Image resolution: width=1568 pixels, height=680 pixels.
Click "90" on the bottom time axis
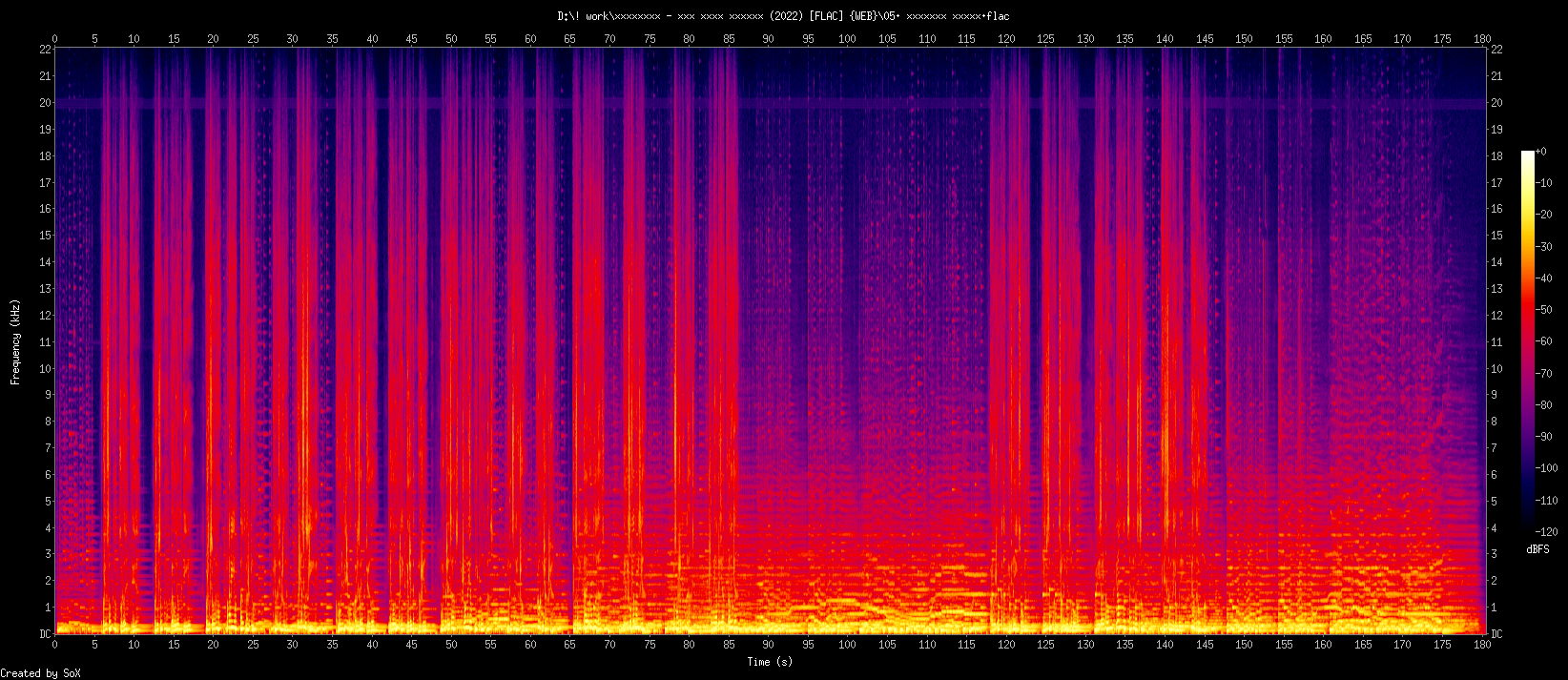click(x=768, y=645)
